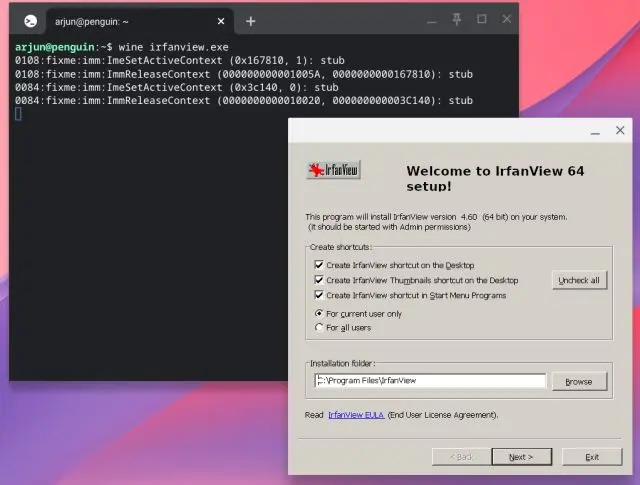Click the terminal cursor on the empty prompt line
The height and width of the screenshot is (485, 640).
(x=18, y=114)
